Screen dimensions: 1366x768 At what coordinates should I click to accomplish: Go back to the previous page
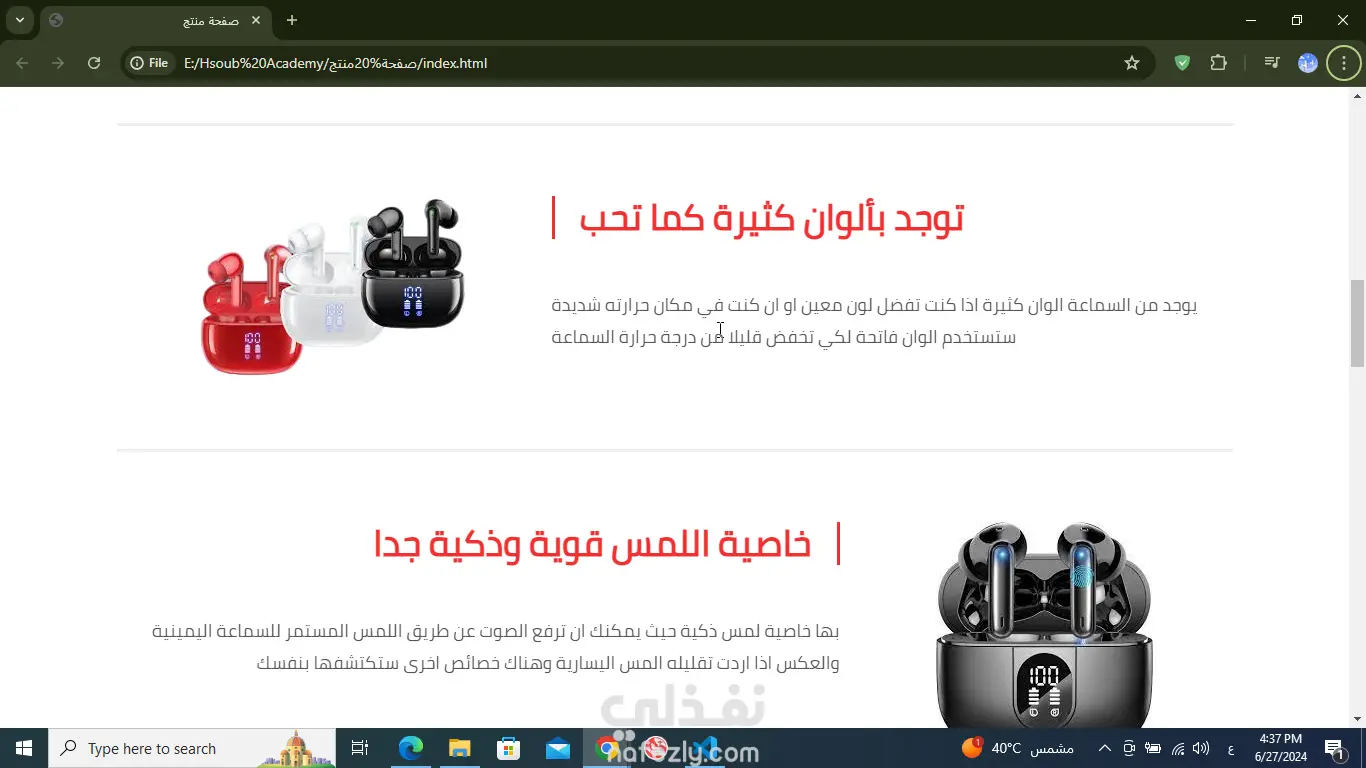pos(22,63)
